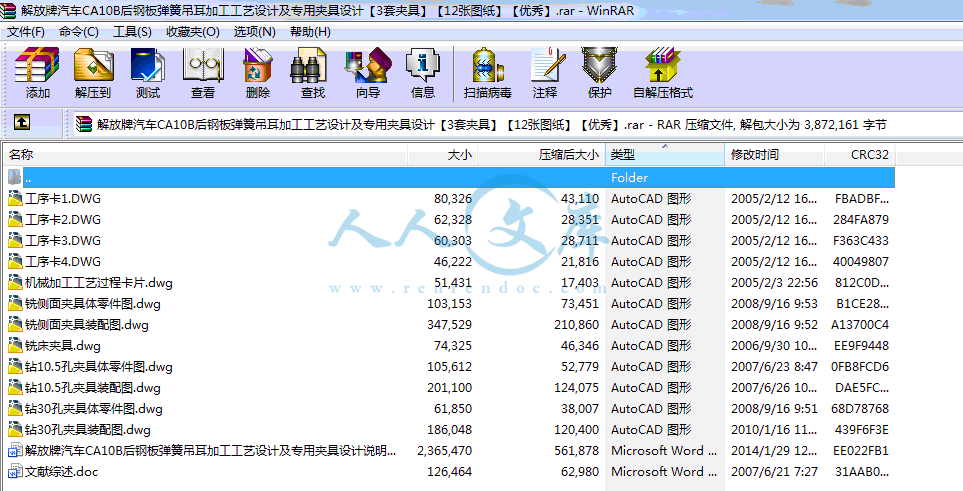Click packed size value 210,860

tap(576, 324)
